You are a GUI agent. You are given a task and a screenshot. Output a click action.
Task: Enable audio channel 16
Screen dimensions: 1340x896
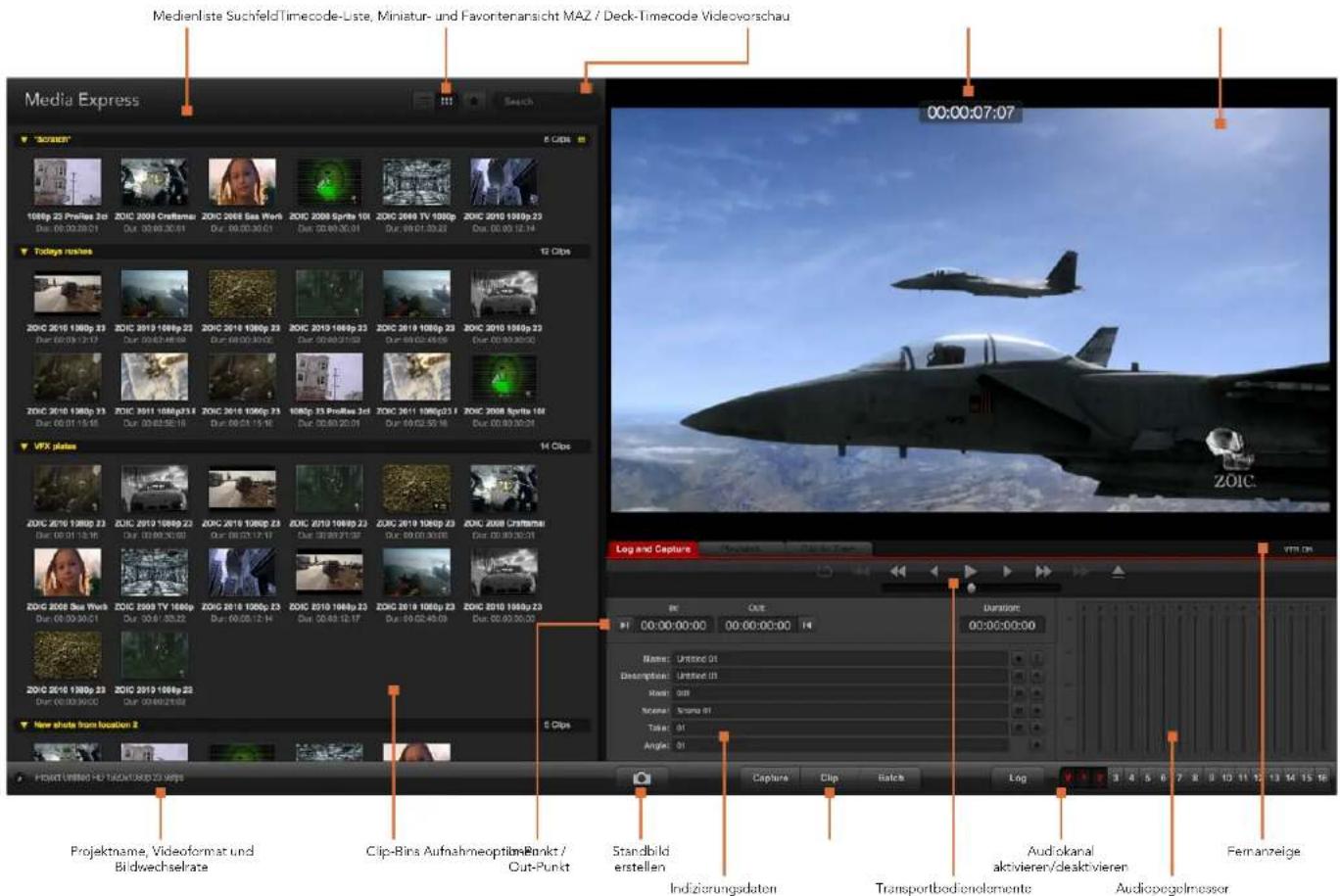point(1322,778)
